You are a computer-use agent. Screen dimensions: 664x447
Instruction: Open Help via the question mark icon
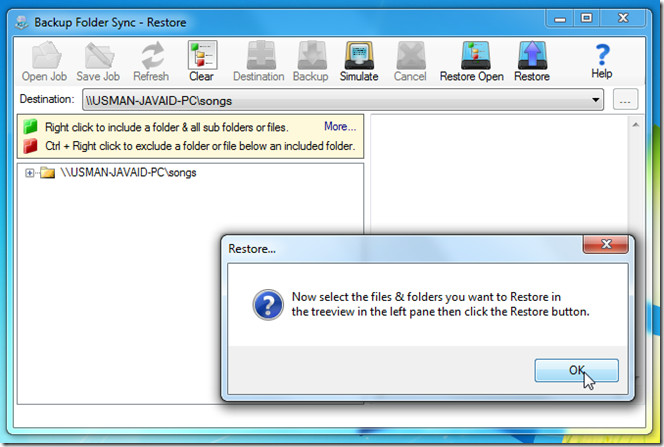(602, 55)
